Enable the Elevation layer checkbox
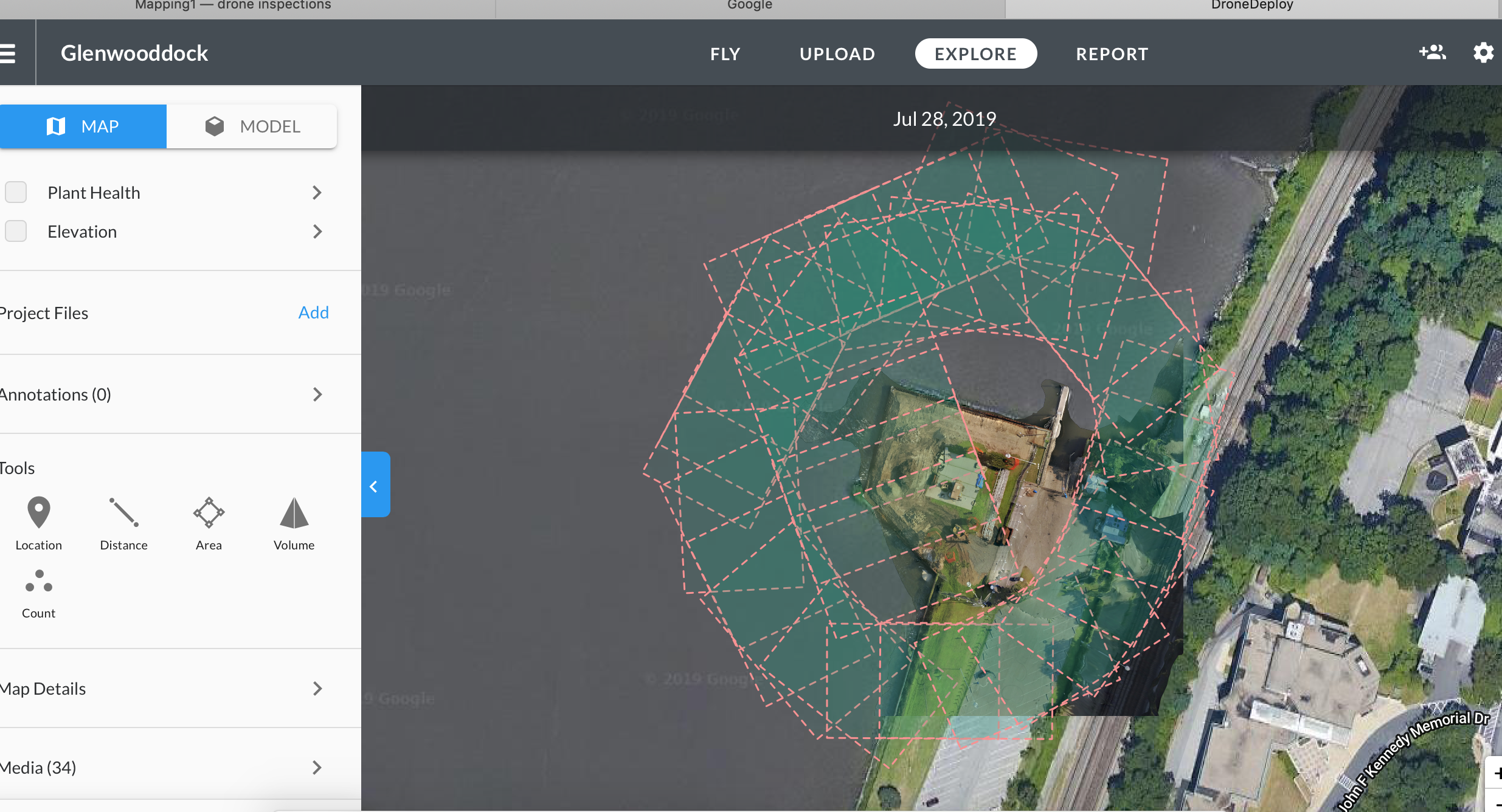The image size is (1502, 812). click(x=16, y=231)
